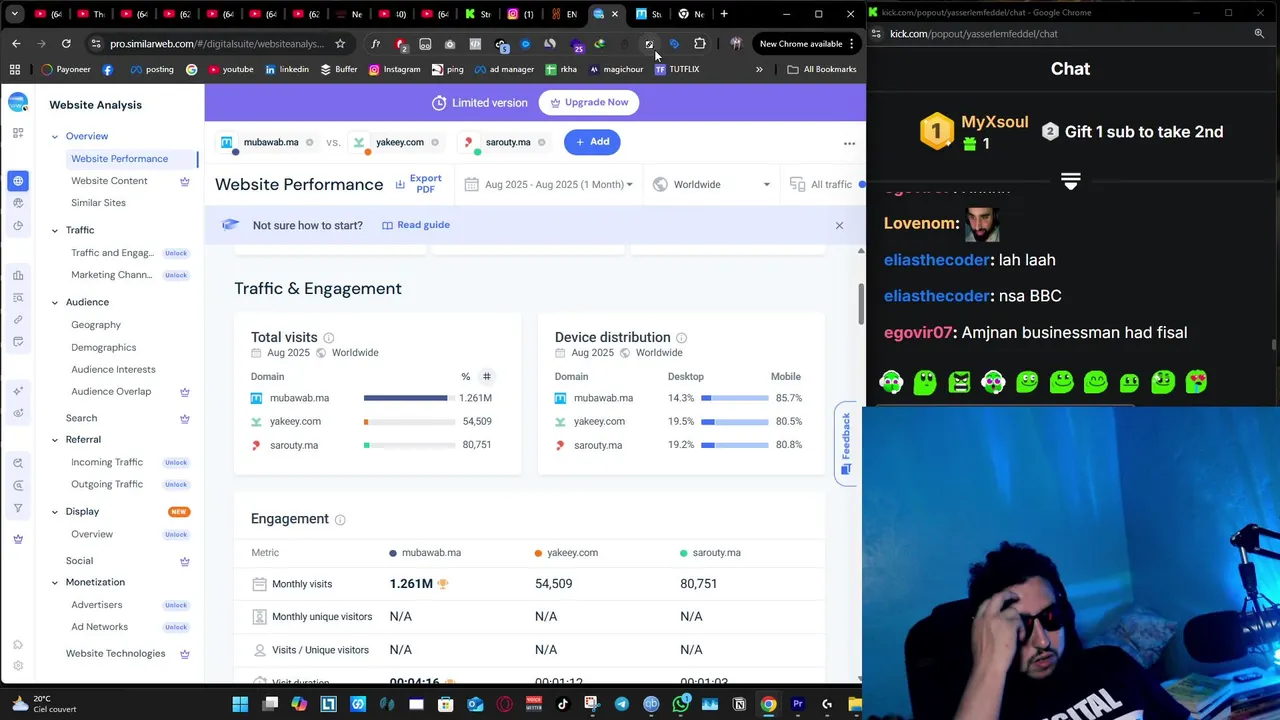Click info icon beside Total visits

tap(329, 338)
